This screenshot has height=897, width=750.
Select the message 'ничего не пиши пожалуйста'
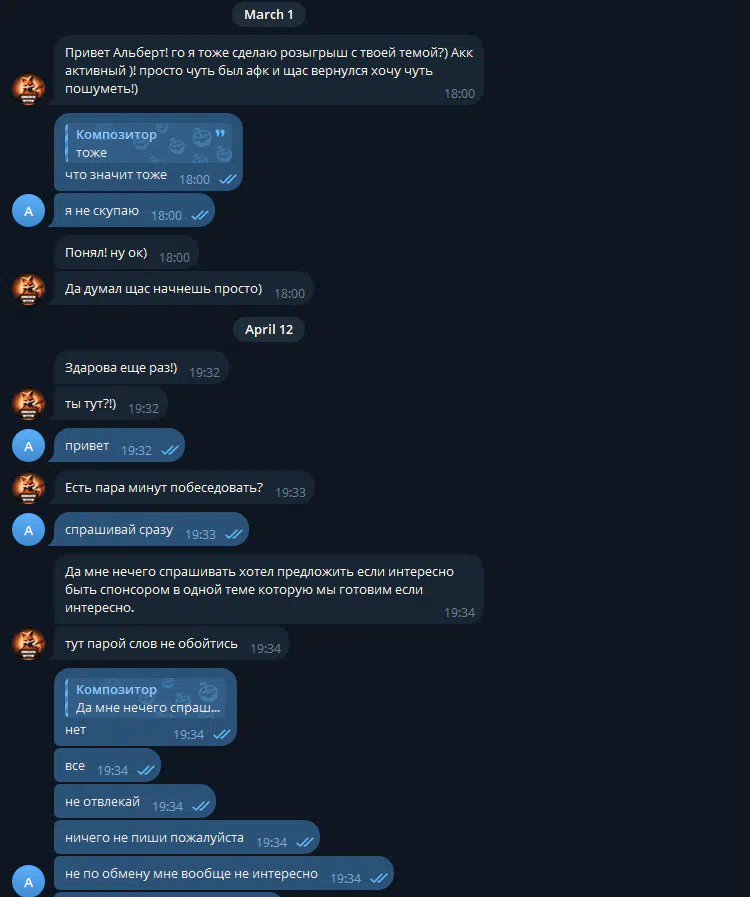click(187, 838)
